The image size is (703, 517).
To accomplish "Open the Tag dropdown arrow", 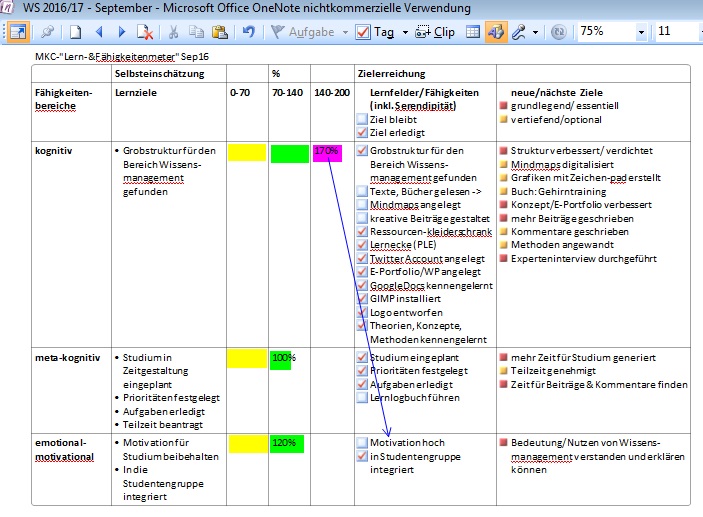I will click(405, 32).
